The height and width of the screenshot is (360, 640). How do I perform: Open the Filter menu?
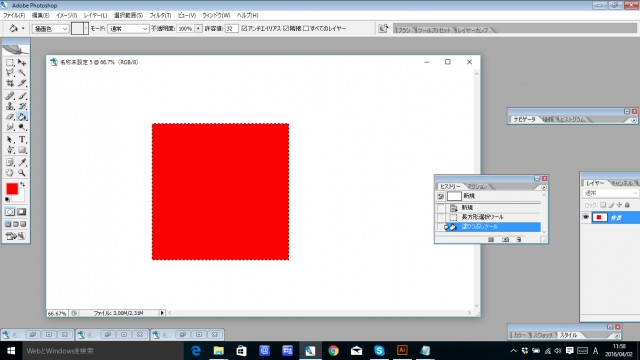pos(160,15)
